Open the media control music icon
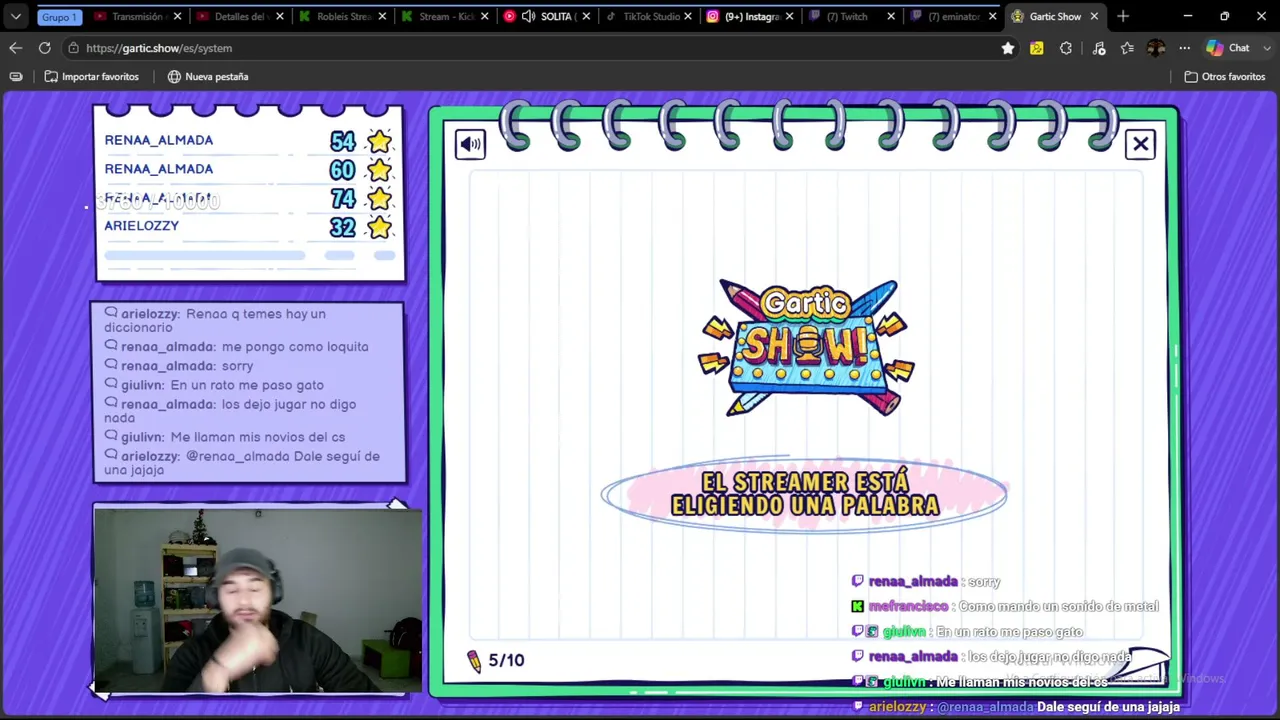The image size is (1280, 720). pyautogui.click(x=1099, y=48)
